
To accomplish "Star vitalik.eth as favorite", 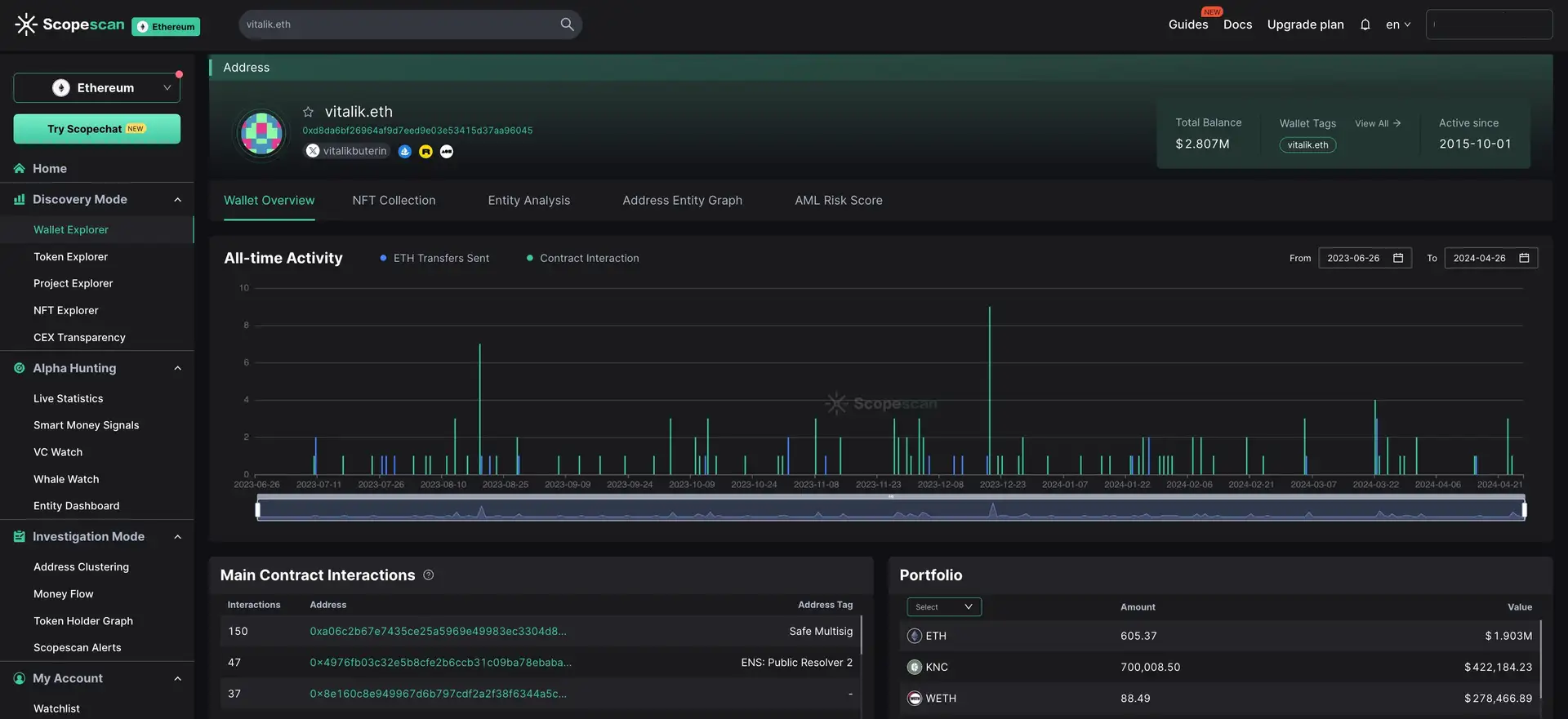I will point(308,112).
